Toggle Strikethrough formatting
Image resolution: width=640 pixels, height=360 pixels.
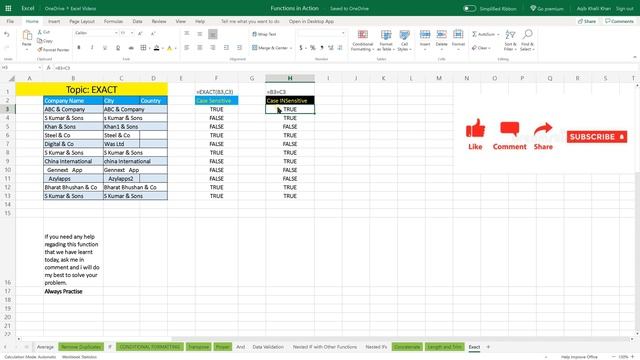(131, 48)
